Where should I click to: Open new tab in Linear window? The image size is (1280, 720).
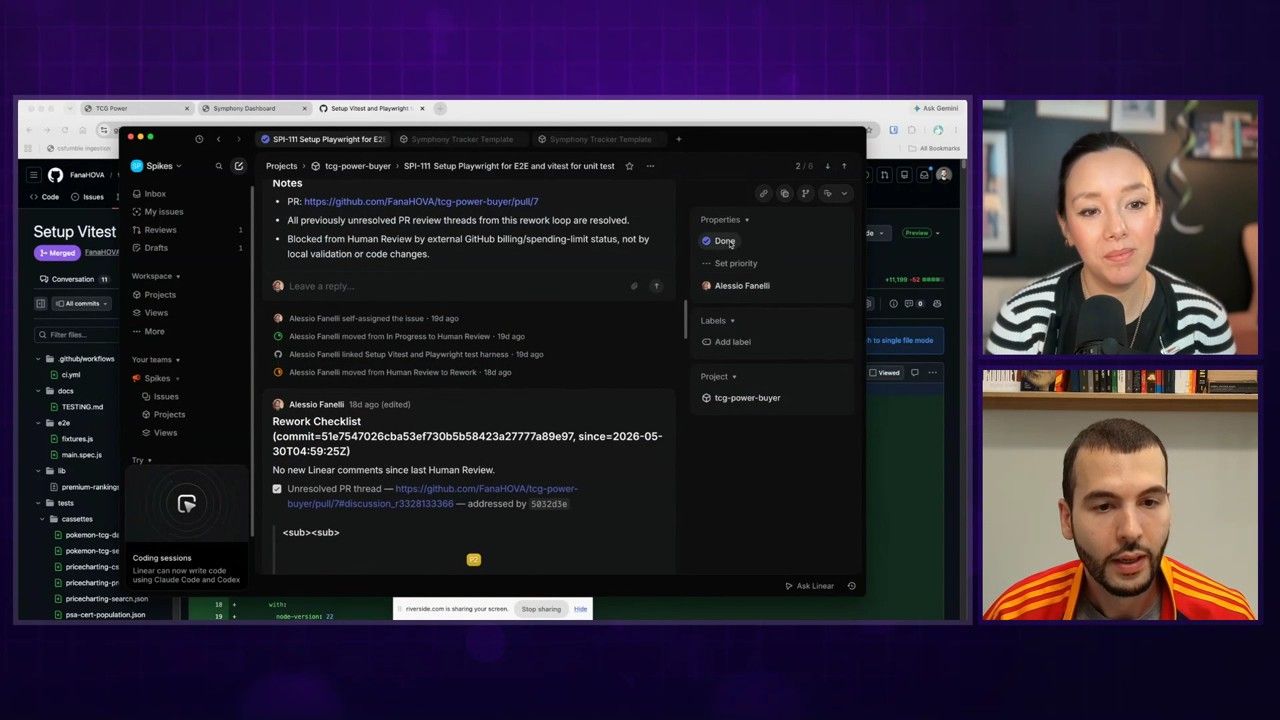click(678, 139)
